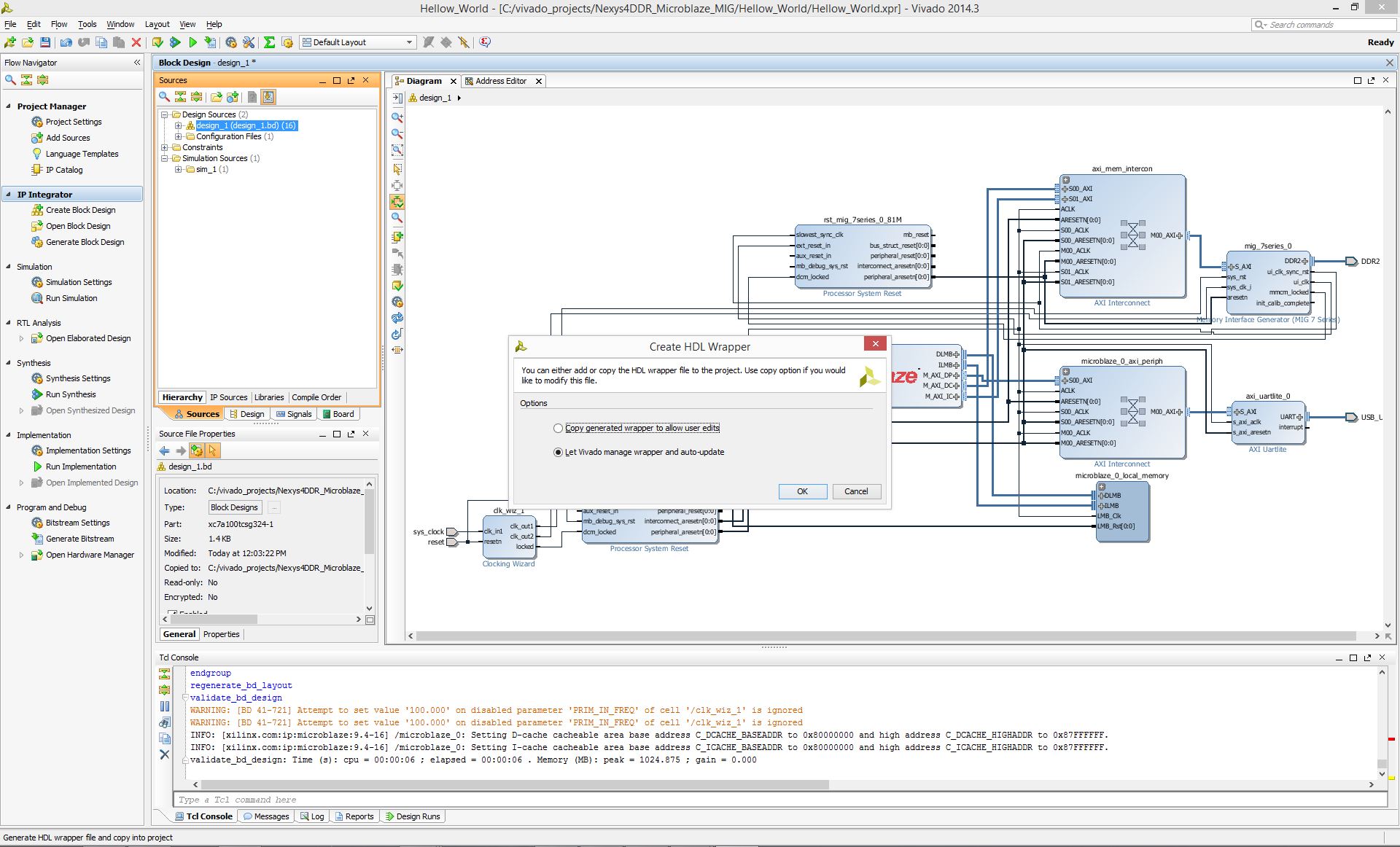Click the save project icon in top toolbar

pos(45,42)
